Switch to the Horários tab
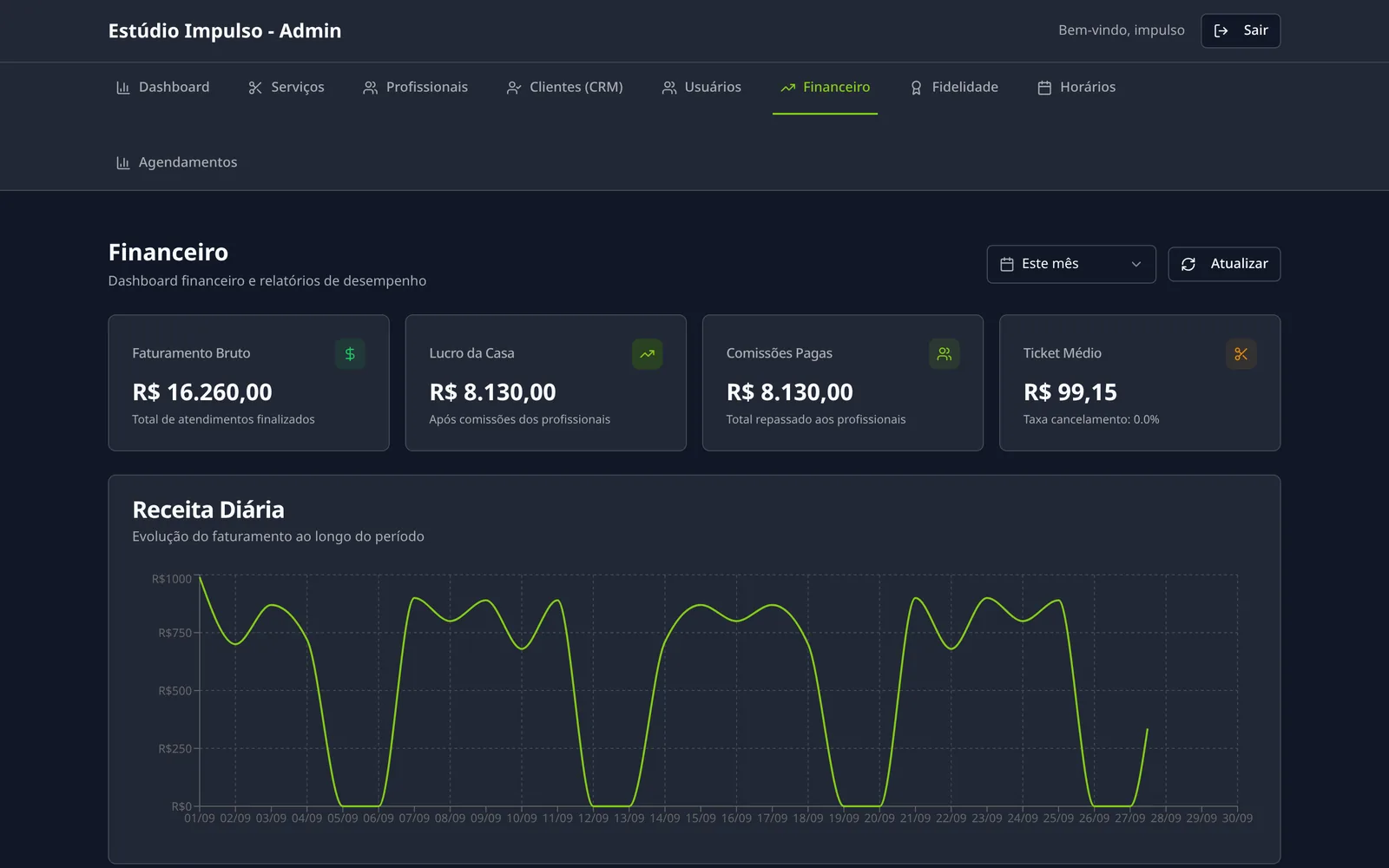The height and width of the screenshot is (868, 1389). [1076, 88]
